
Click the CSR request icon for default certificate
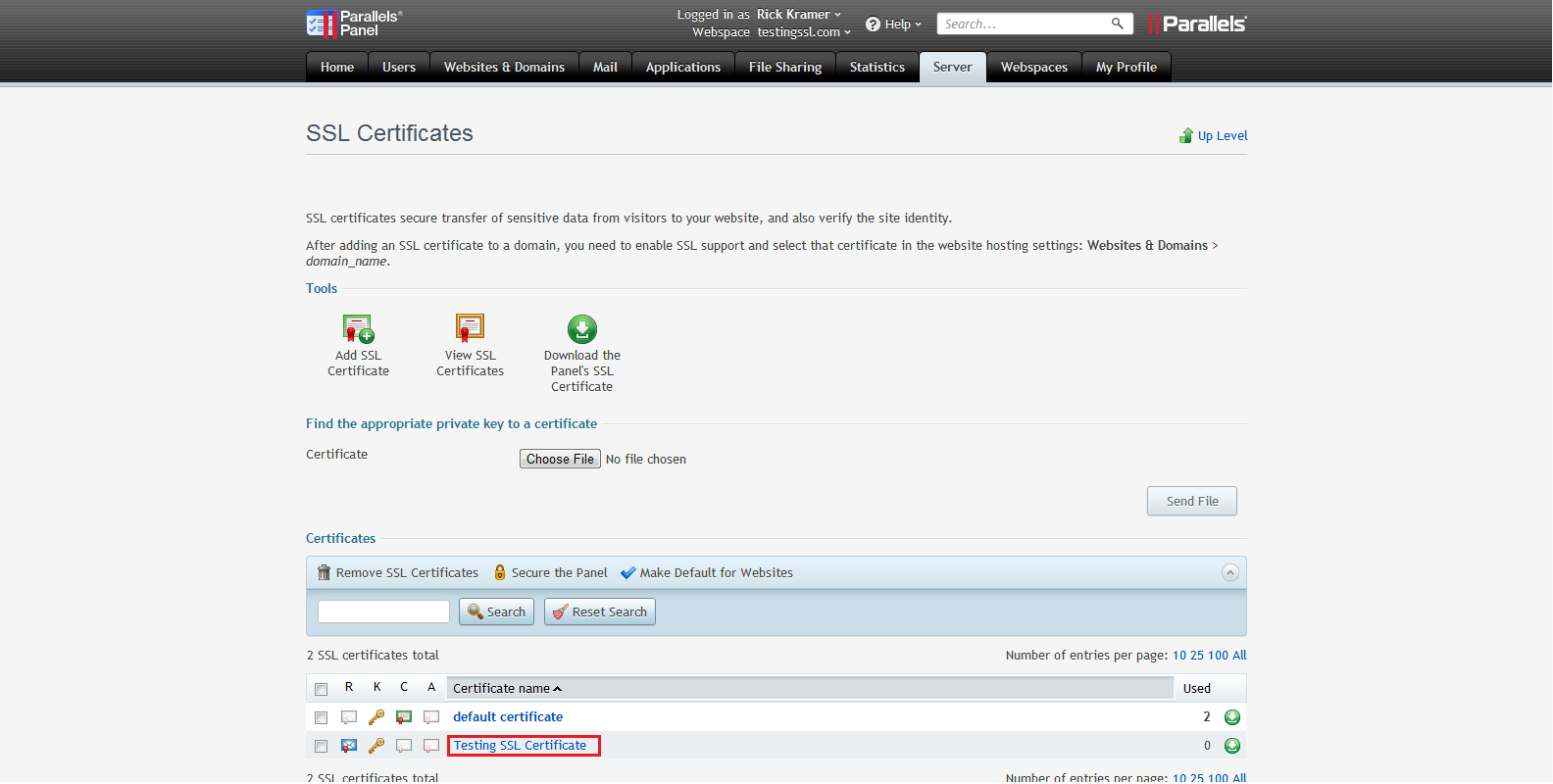coord(348,717)
